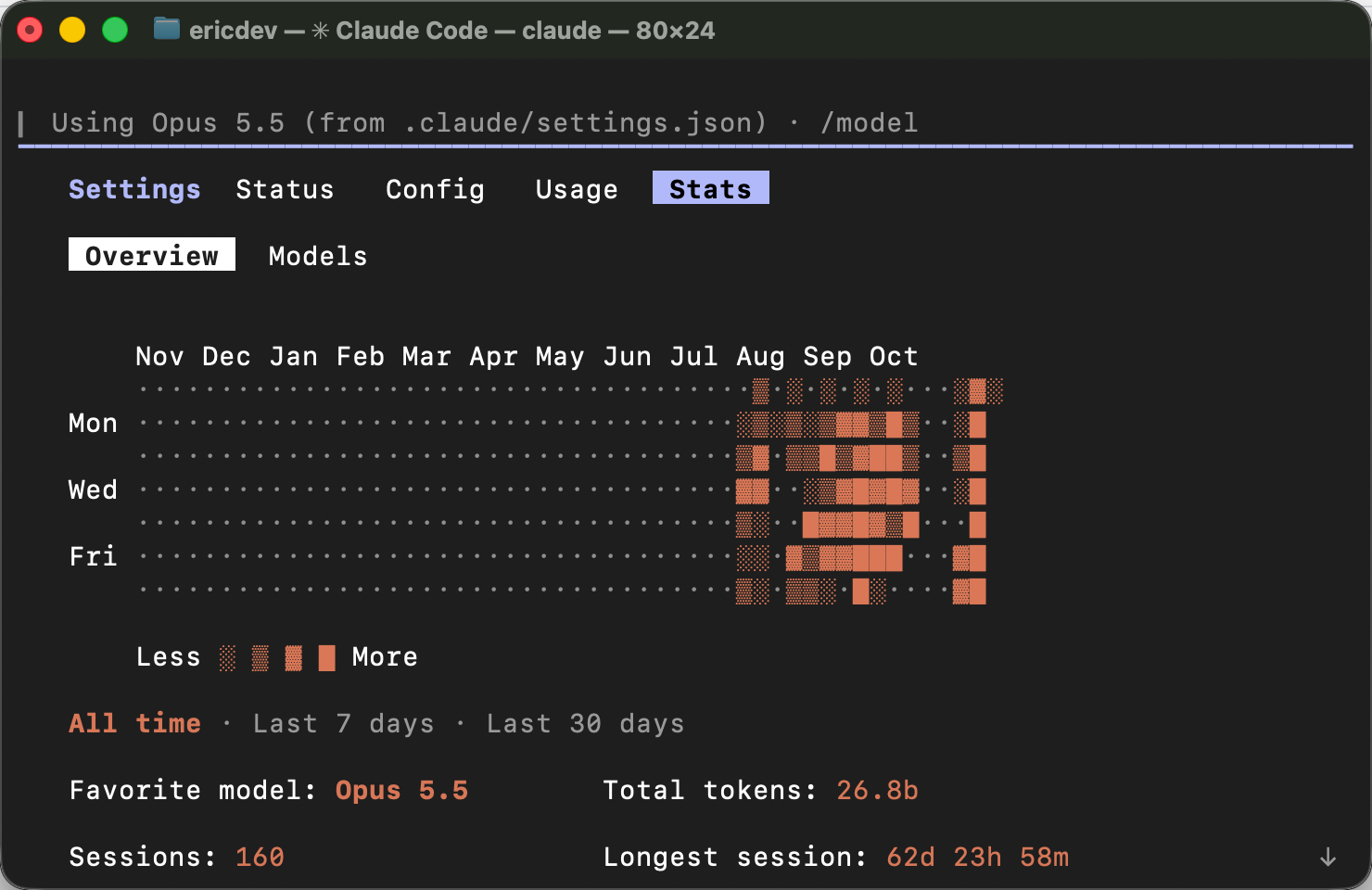The height and width of the screenshot is (890, 1372).
Task: Open the Config tab
Action: [x=435, y=189]
